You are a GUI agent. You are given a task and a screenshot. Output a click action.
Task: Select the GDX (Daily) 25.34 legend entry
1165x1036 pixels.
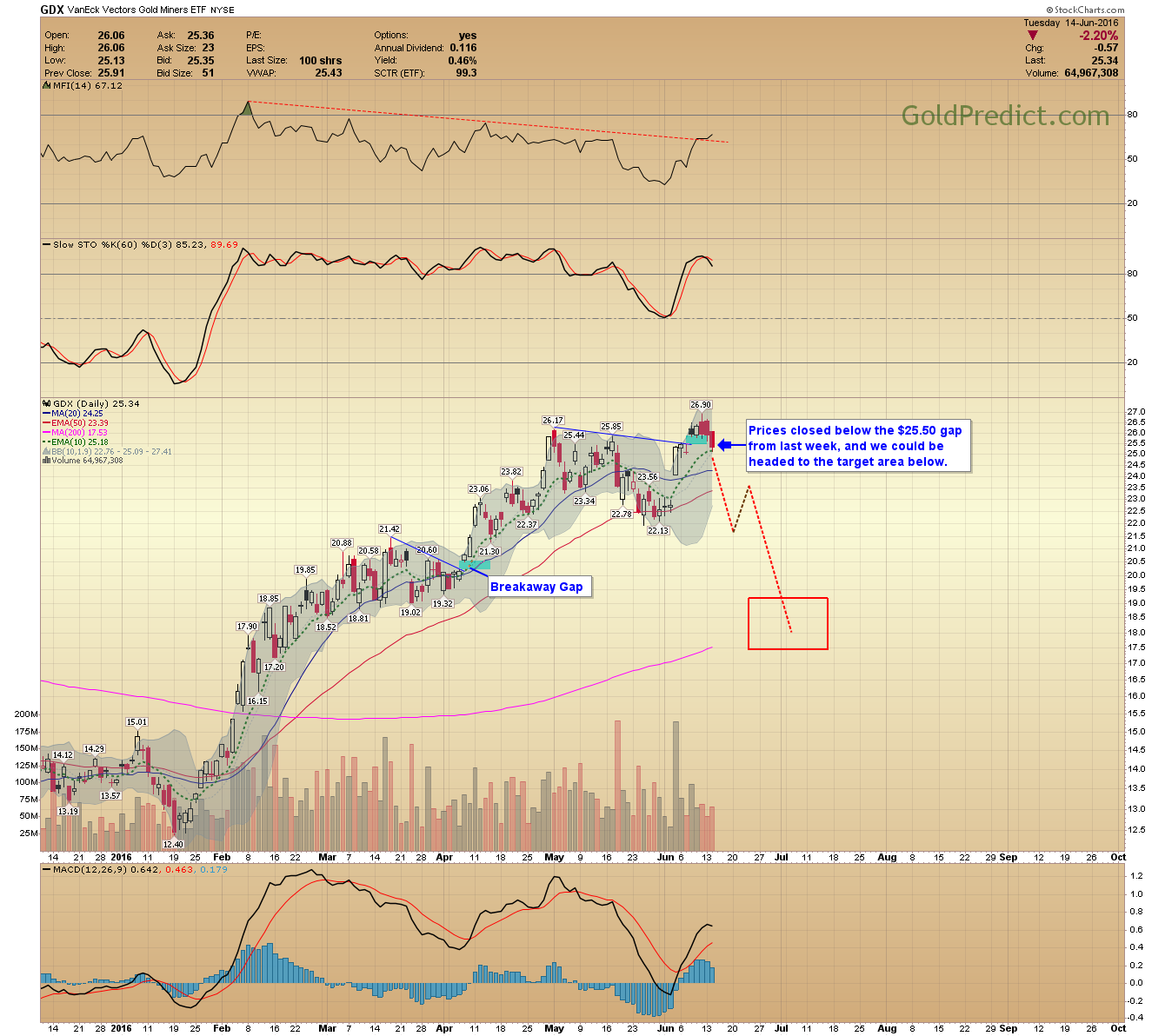point(91,404)
